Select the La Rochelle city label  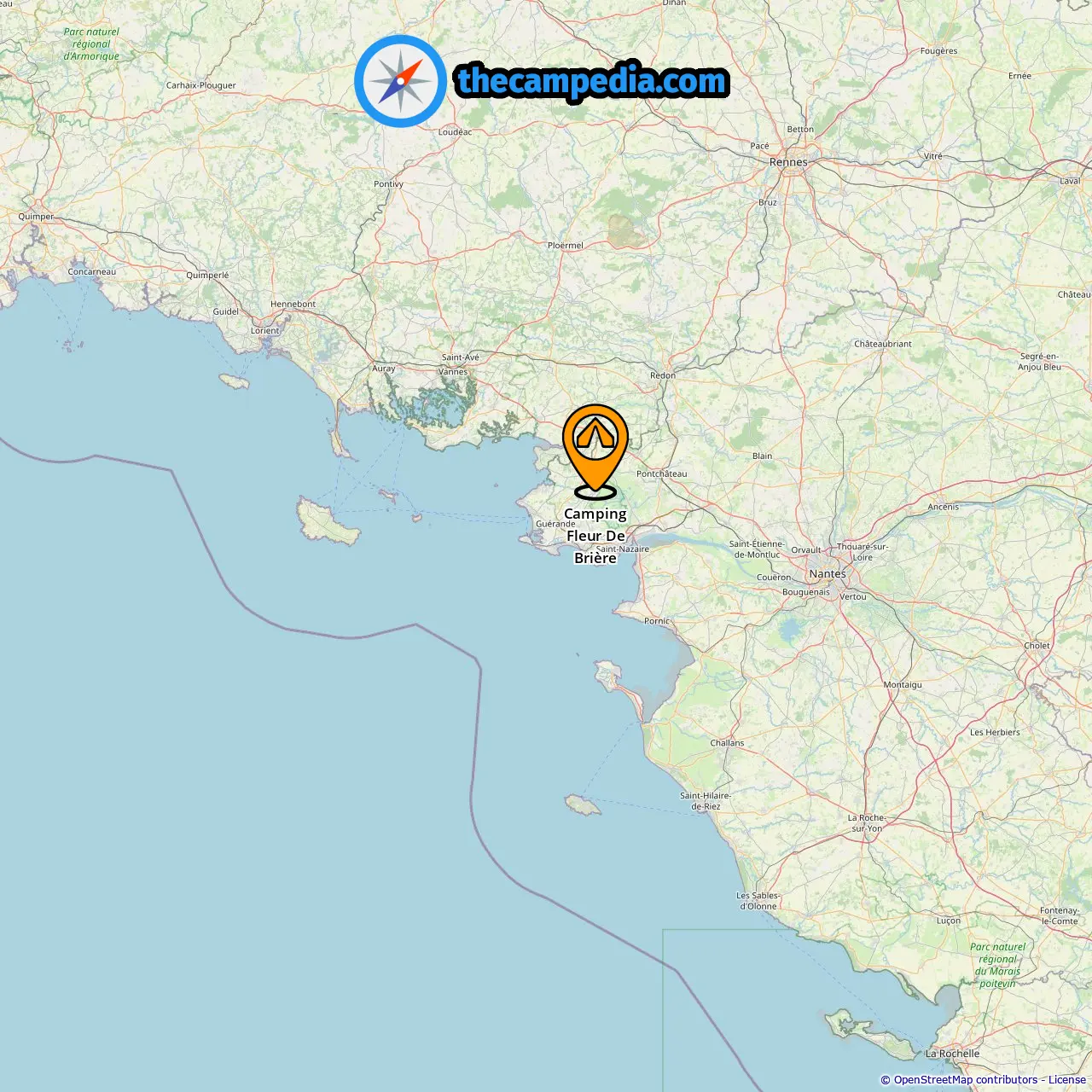click(952, 1054)
